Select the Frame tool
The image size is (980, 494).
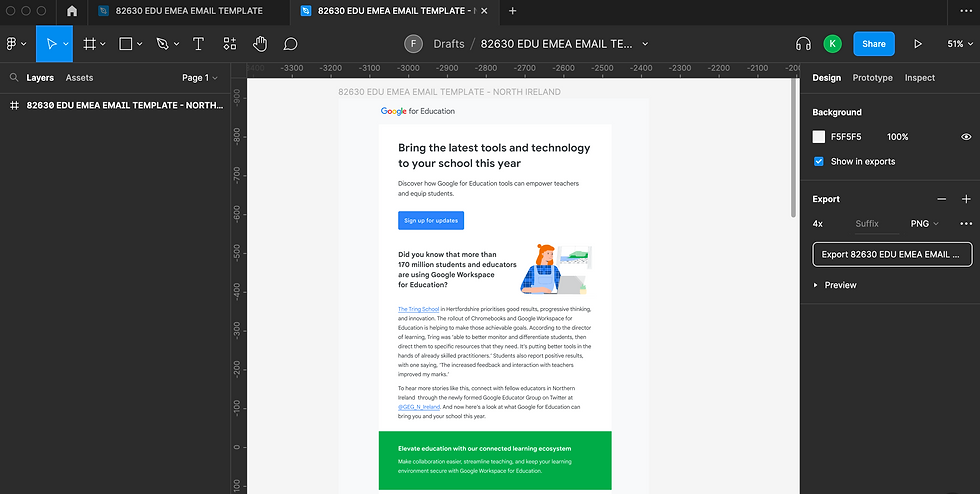click(x=89, y=44)
